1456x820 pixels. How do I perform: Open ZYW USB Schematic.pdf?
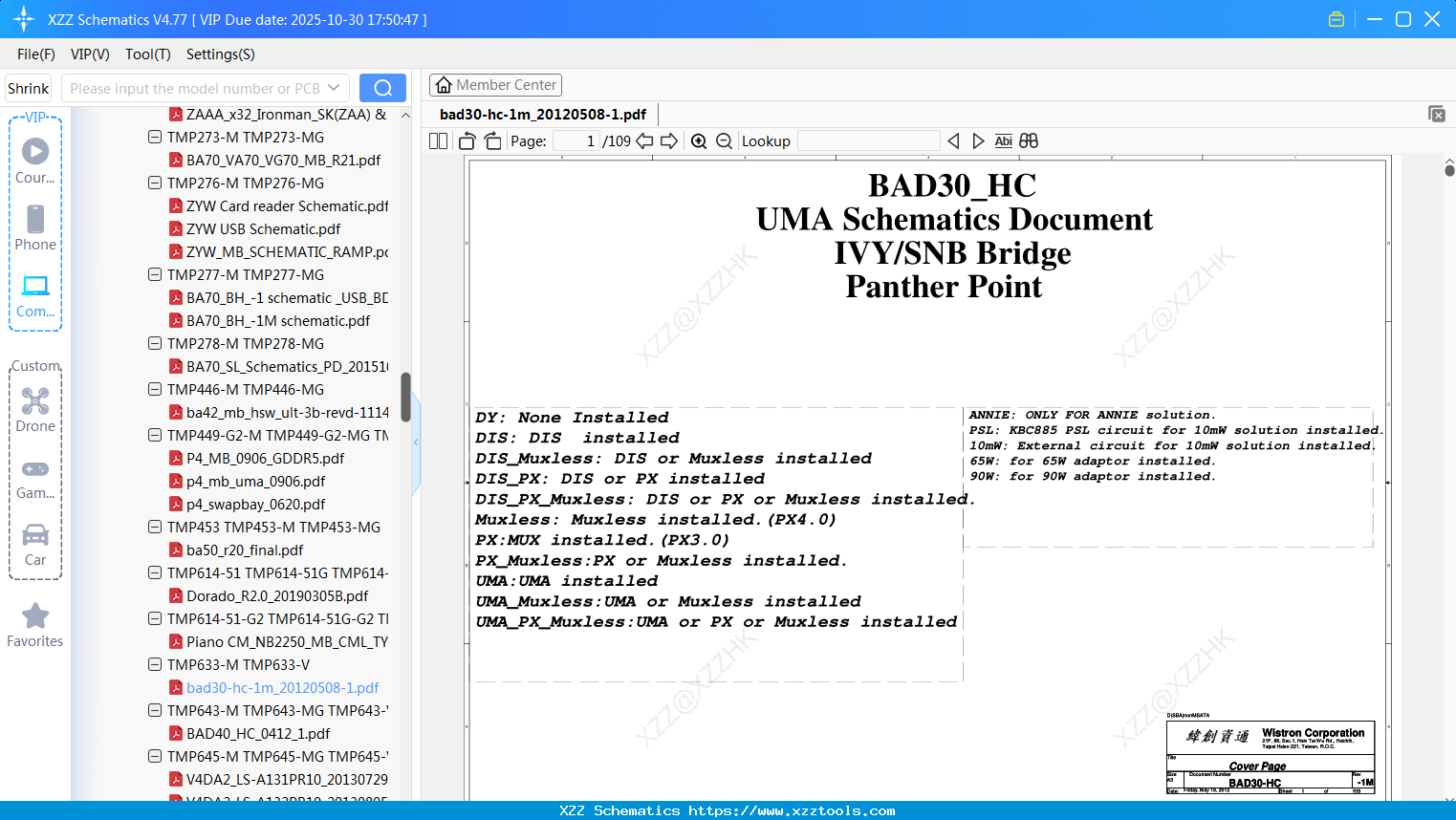click(264, 229)
